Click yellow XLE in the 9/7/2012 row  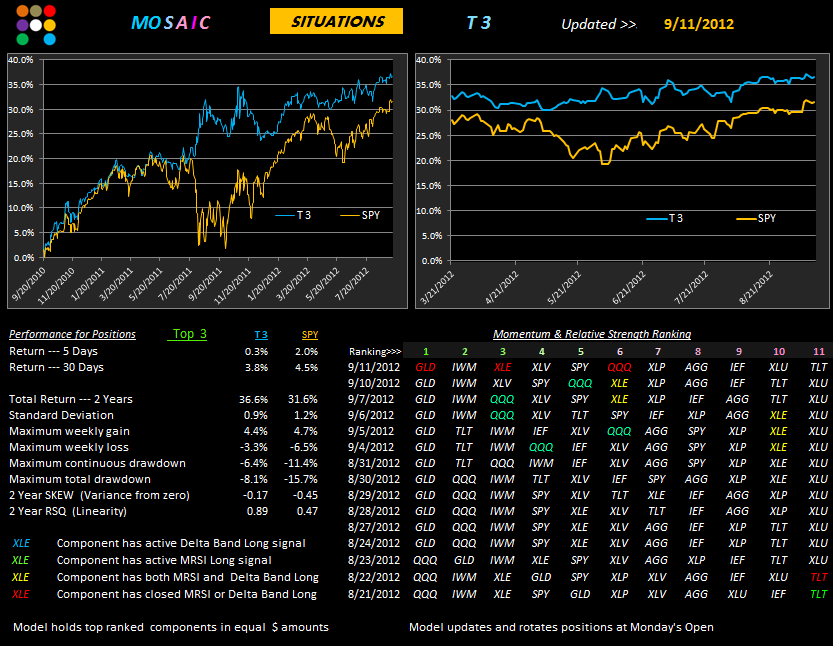coord(619,399)
